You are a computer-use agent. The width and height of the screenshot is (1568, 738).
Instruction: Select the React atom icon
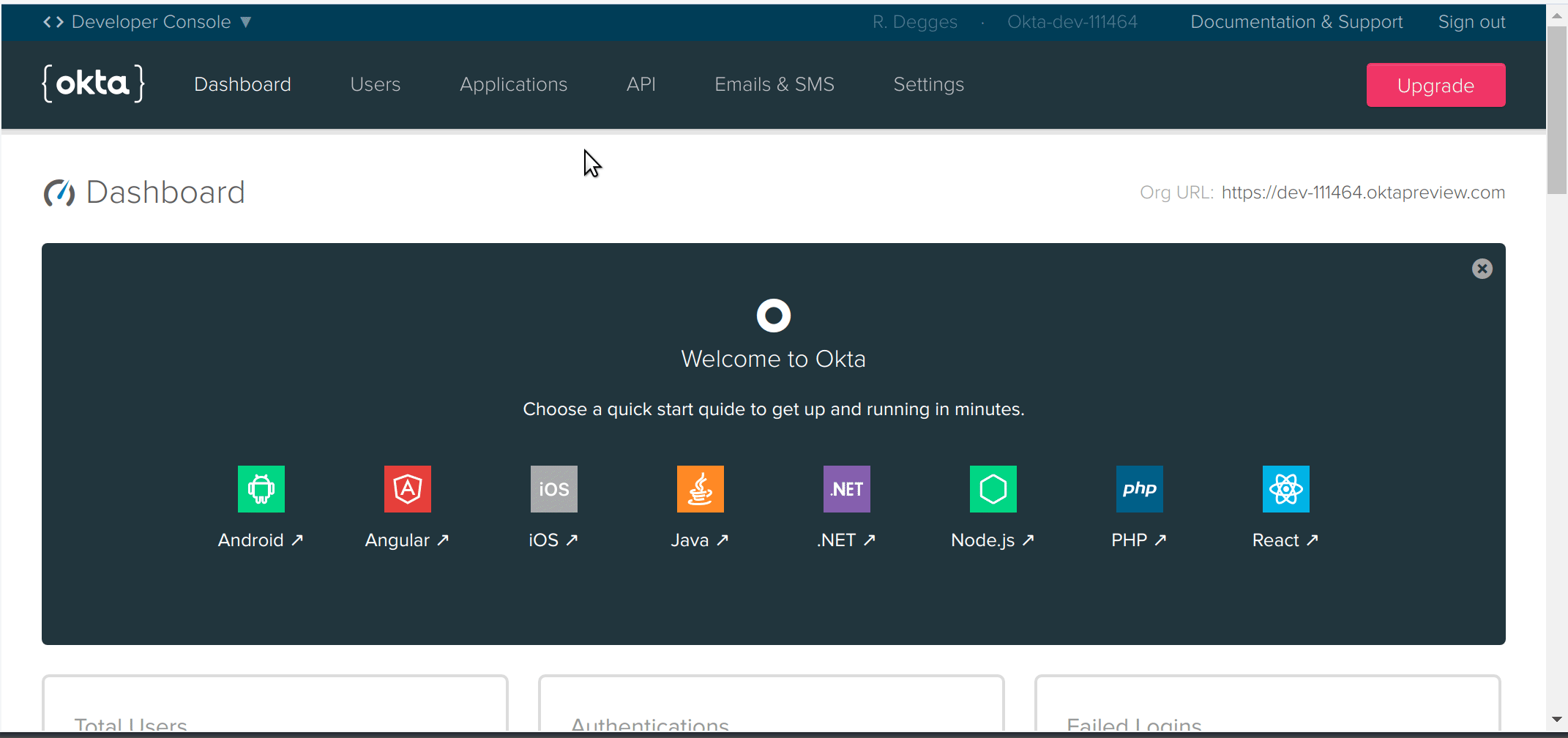[x=1285, y=489]
